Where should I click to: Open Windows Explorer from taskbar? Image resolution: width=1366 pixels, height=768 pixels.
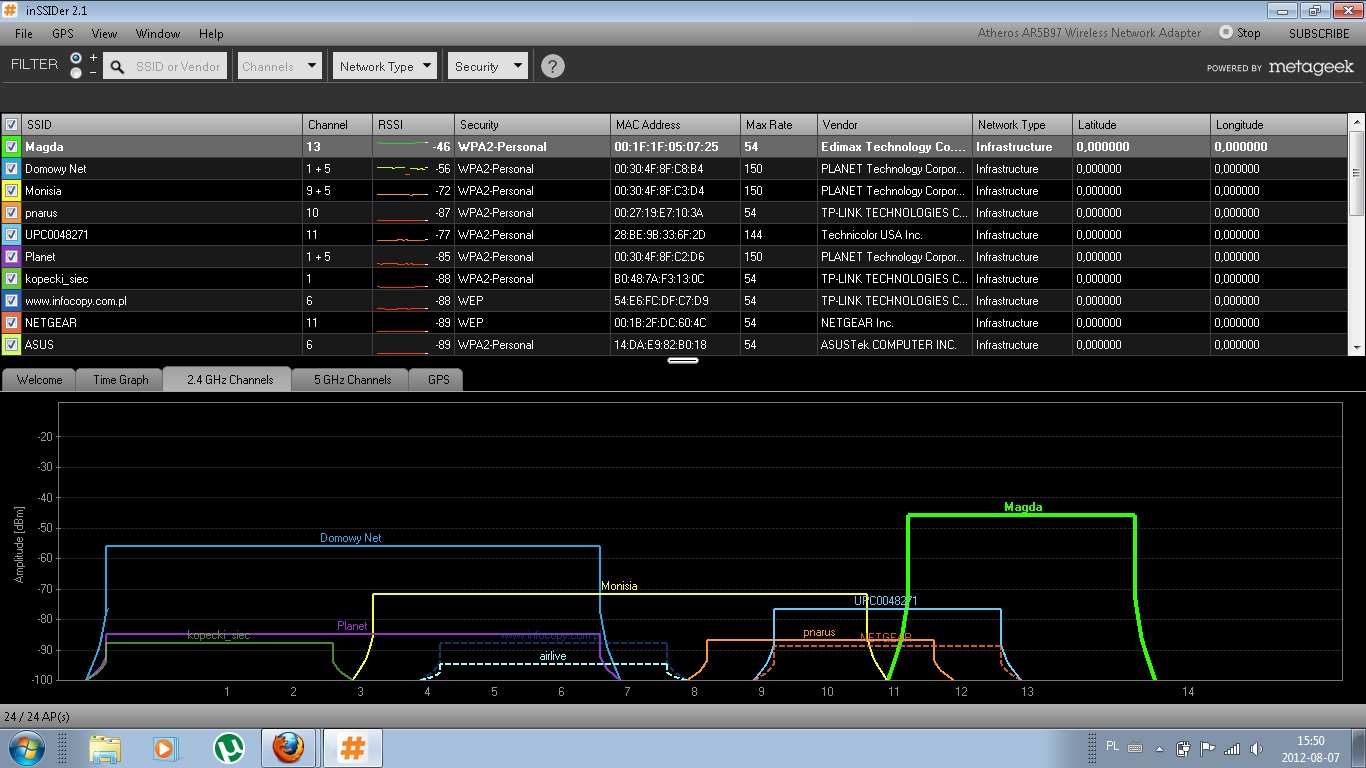coord(105,747)
